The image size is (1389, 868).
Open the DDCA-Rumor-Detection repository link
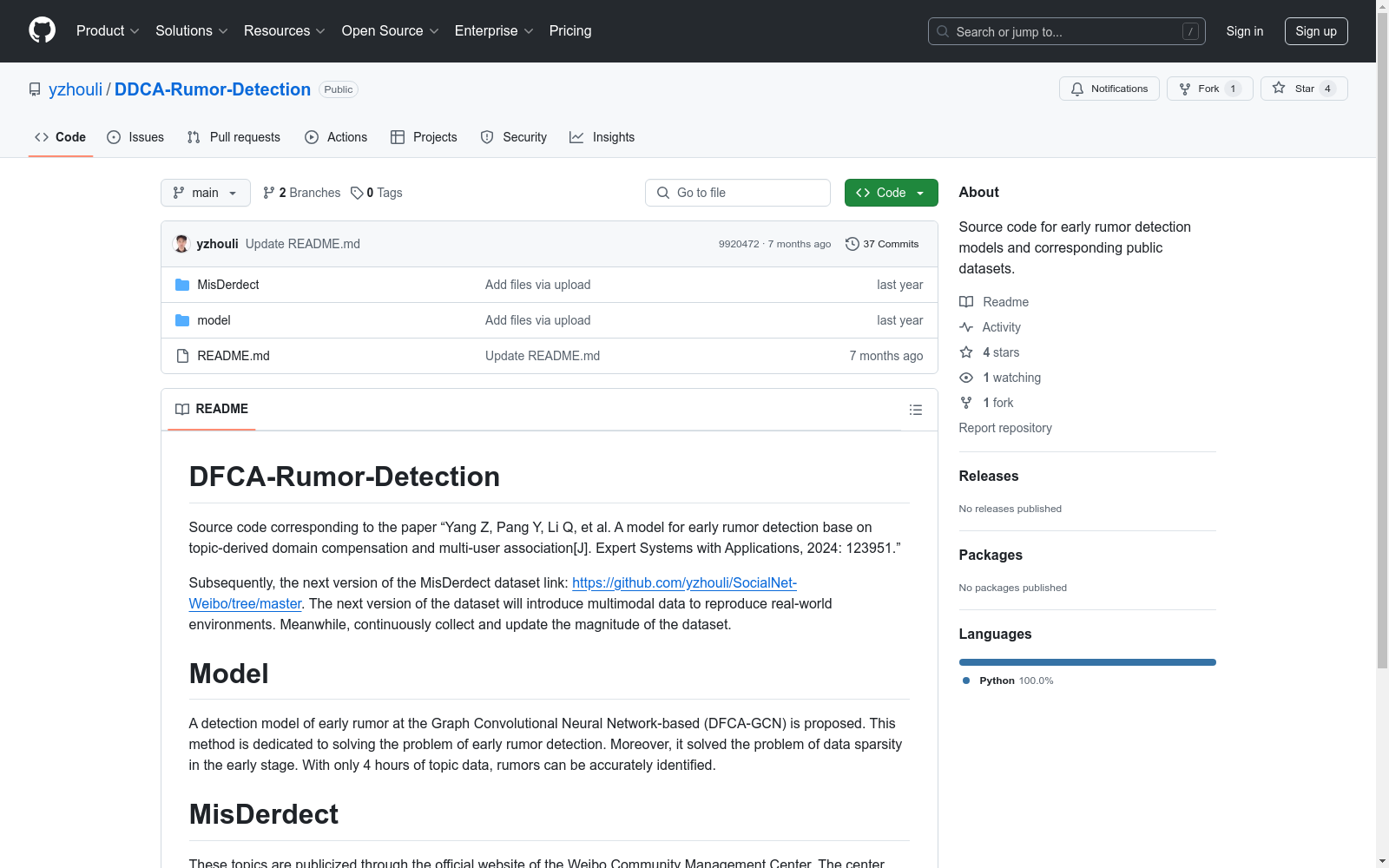[x=213, y=89]
